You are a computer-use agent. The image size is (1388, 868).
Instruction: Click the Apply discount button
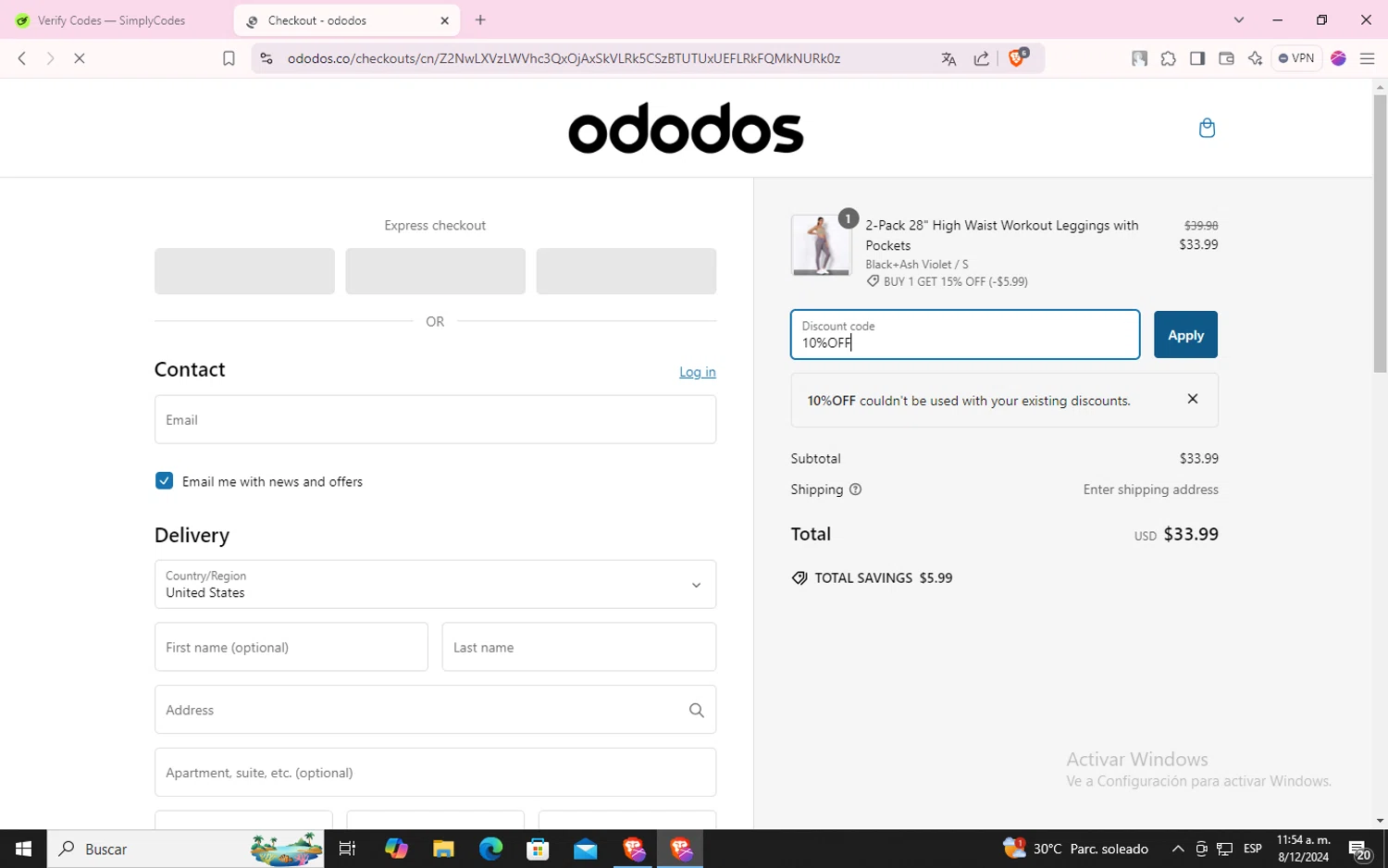pos(1185,335)
